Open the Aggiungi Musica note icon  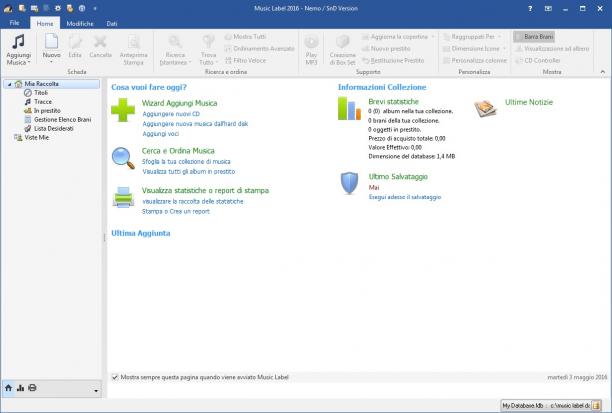point(18,42)
